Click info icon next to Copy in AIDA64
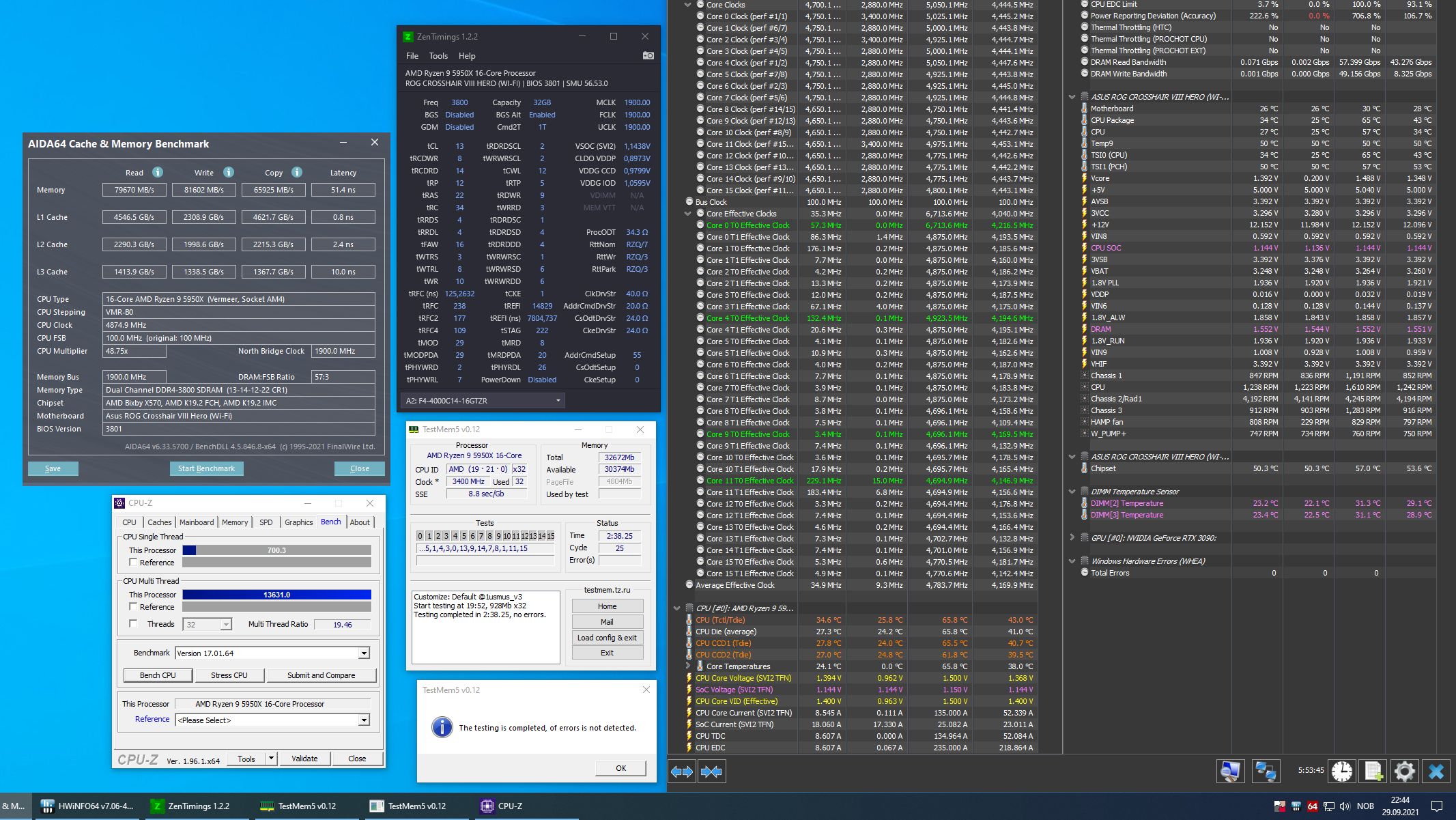Viewport: 1456px width, 820px height. point(297,172)
